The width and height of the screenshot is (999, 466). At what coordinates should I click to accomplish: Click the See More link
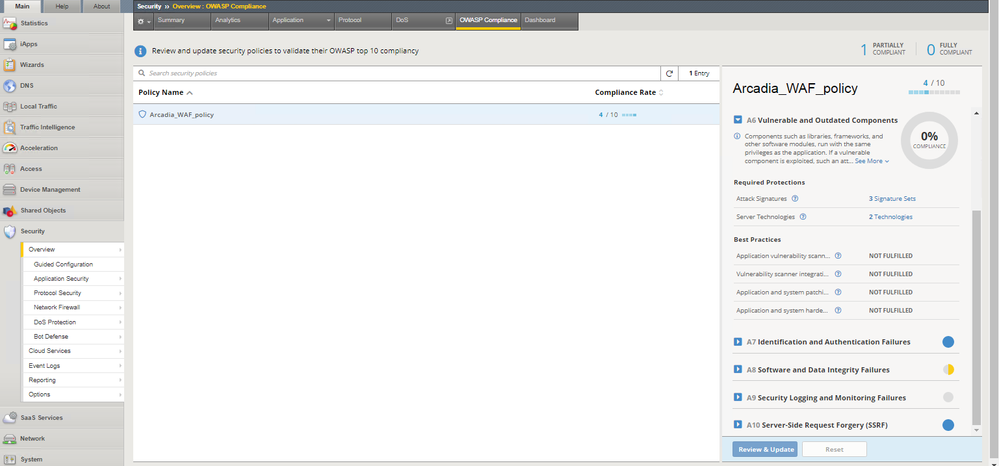click(x=872, y=161)
